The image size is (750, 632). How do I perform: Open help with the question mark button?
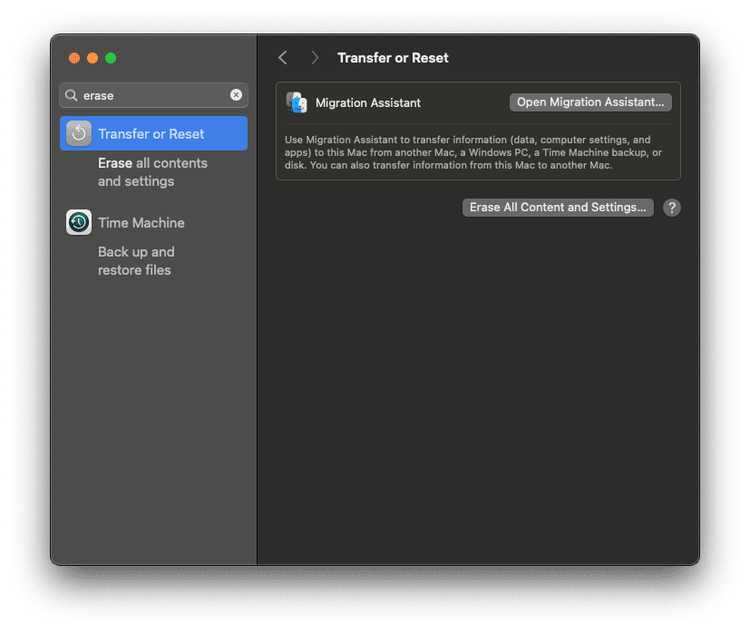672,208
